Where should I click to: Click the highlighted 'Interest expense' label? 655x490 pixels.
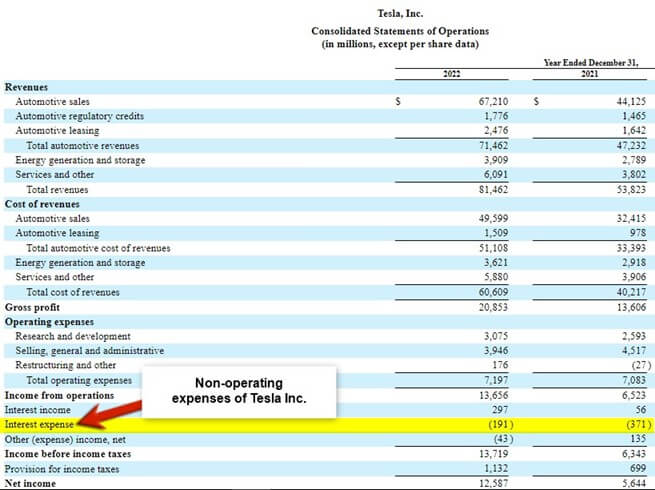pyautogui.click(x=39, y=425)
